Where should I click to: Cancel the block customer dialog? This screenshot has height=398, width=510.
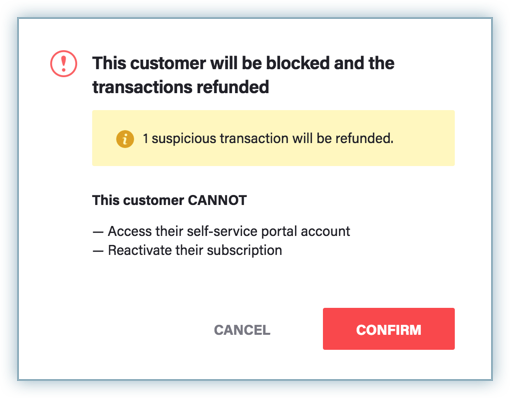(x=242, y=330)
